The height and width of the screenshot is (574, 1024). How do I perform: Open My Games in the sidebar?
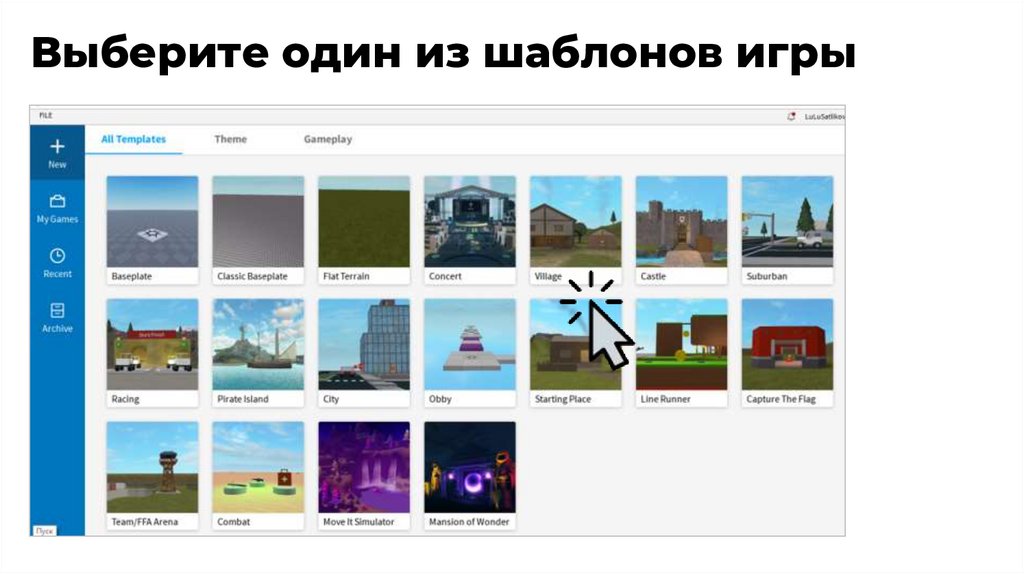tap(57, 209)
